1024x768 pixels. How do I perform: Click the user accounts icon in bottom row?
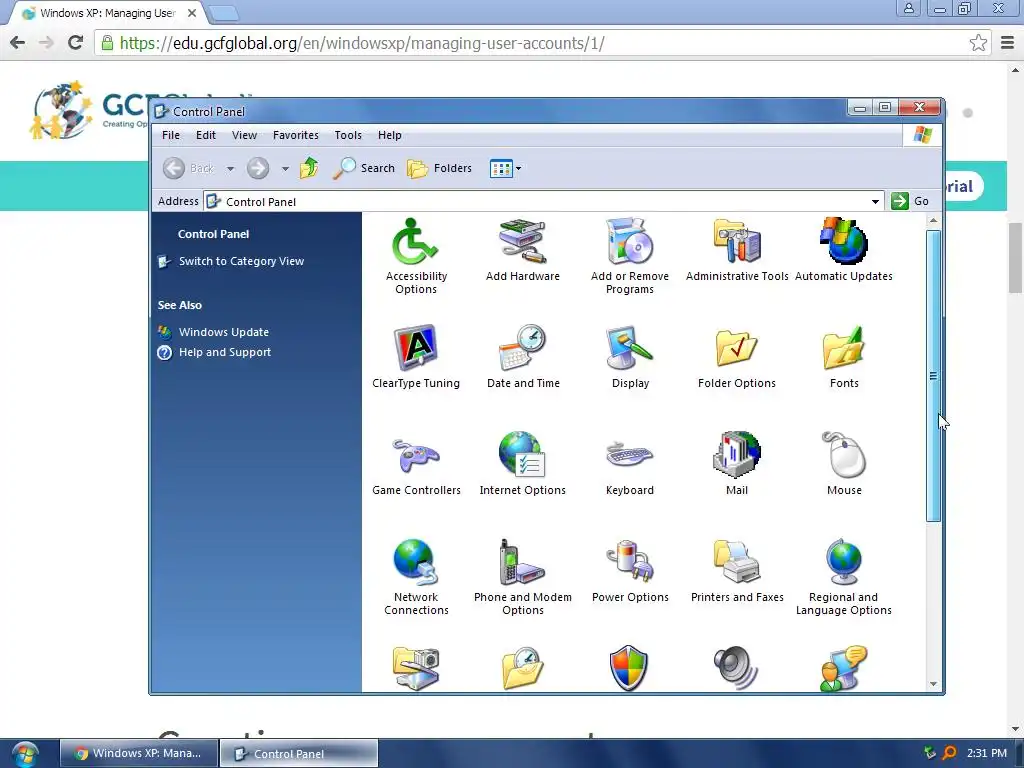coord(843,668)
